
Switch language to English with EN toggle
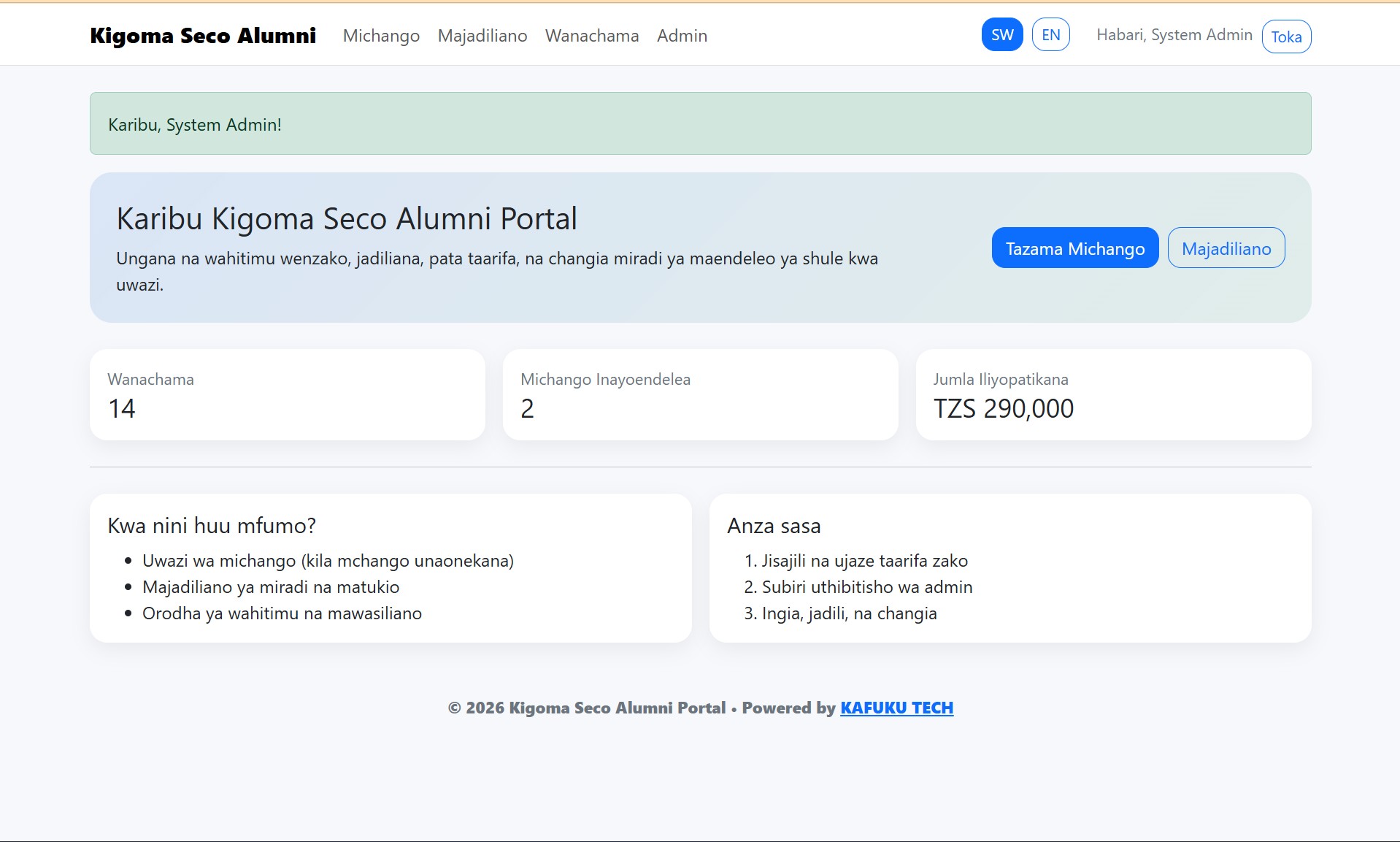point(1050,34)
